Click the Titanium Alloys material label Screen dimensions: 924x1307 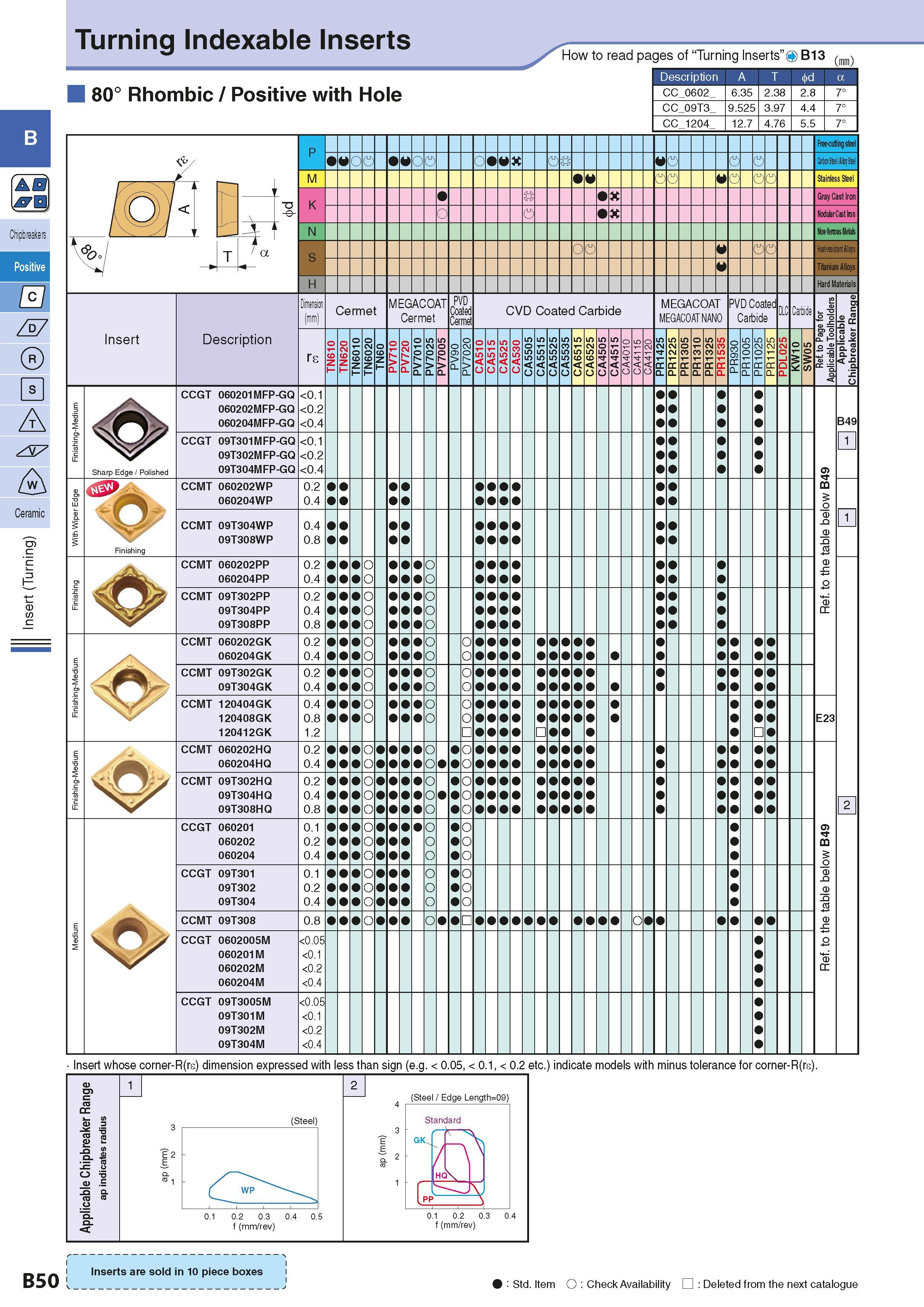point(836,266)
